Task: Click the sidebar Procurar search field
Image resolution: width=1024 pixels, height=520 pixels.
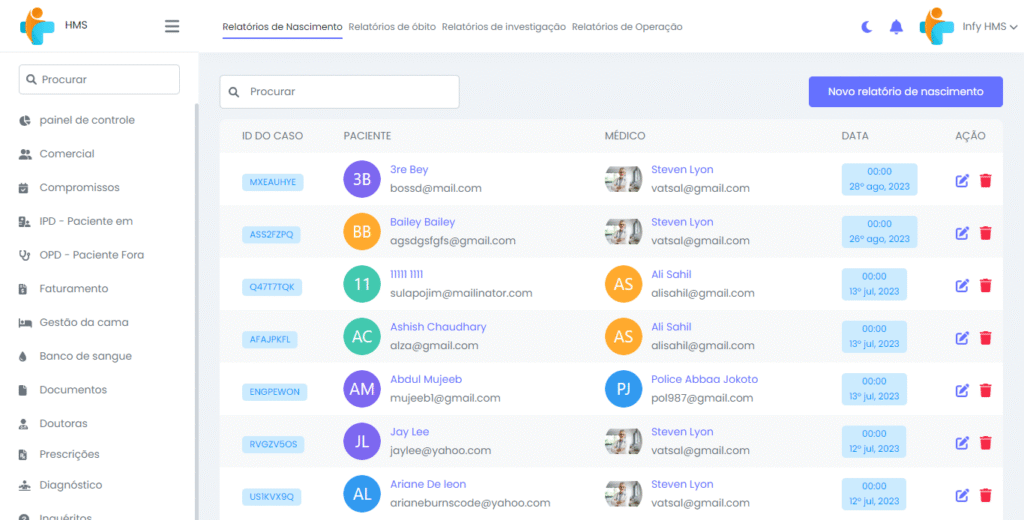Action: 99,79
